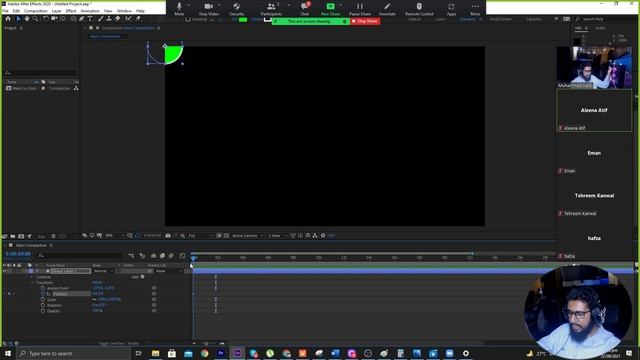Toggle the Snapping checkbox in toolbar
640x360 pixels.
189,19
